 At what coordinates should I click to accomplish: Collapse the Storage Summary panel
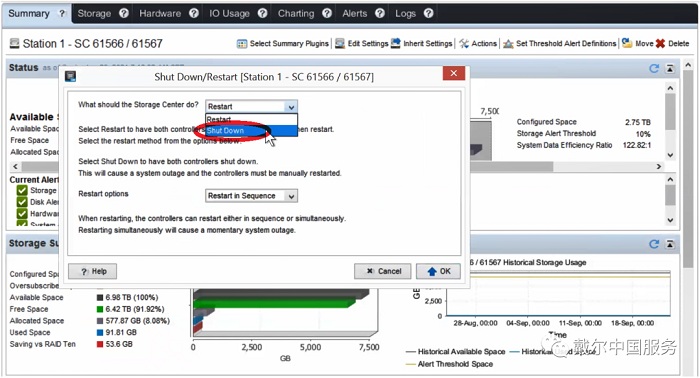tap(670, 244)
